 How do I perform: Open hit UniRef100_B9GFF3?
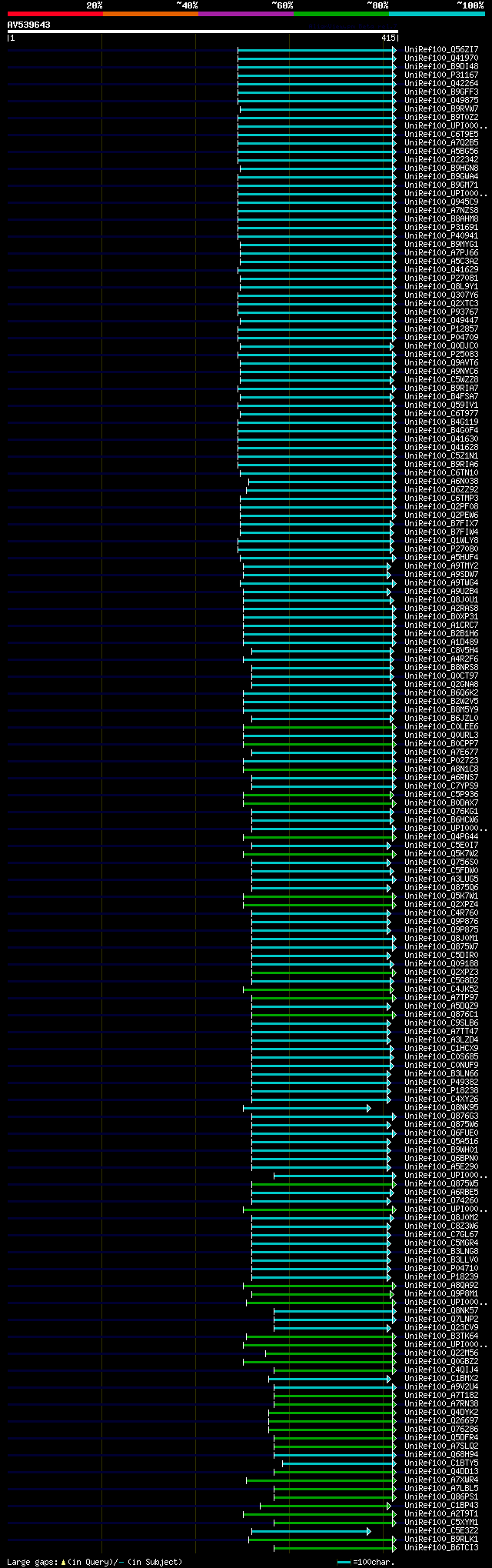pos(441,92)
